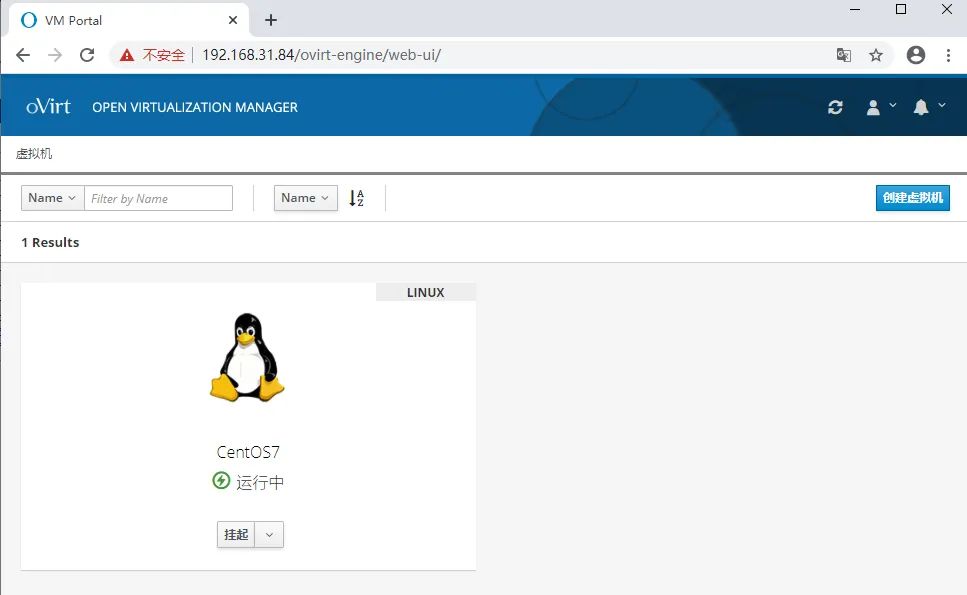Screen dimensions: 967x595
Task: Close the VM Portal tab
Action: pyautogui.click(x=232, y=20)
